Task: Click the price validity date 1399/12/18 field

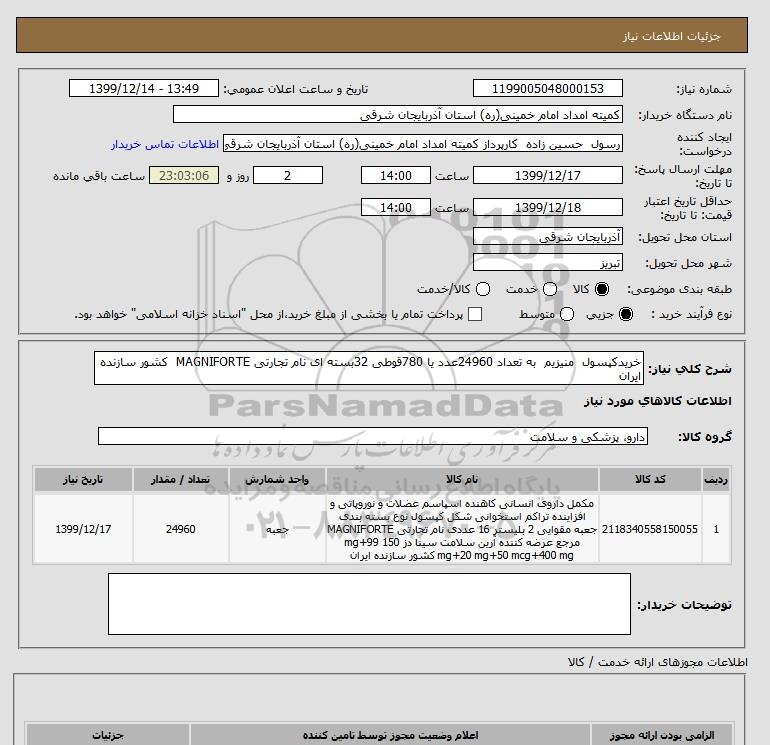Action: tap(548, 207)
